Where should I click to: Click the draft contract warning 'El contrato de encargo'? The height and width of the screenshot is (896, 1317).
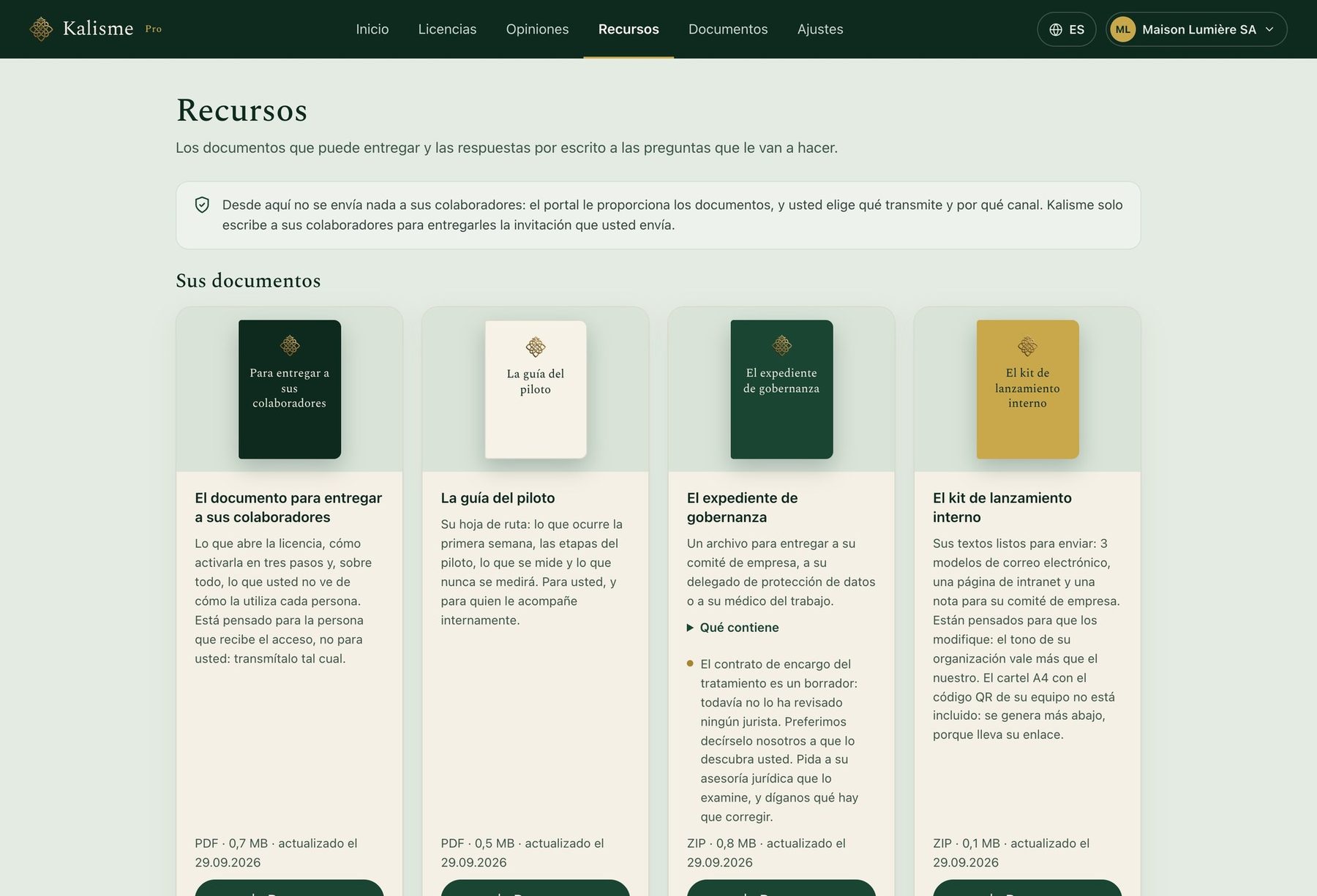(779, 740)
